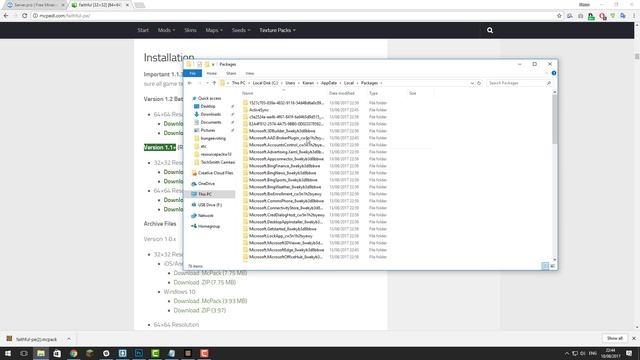Refresh the Packages folder view
Screen dimensions: 640x360
(x=479, y=83)
